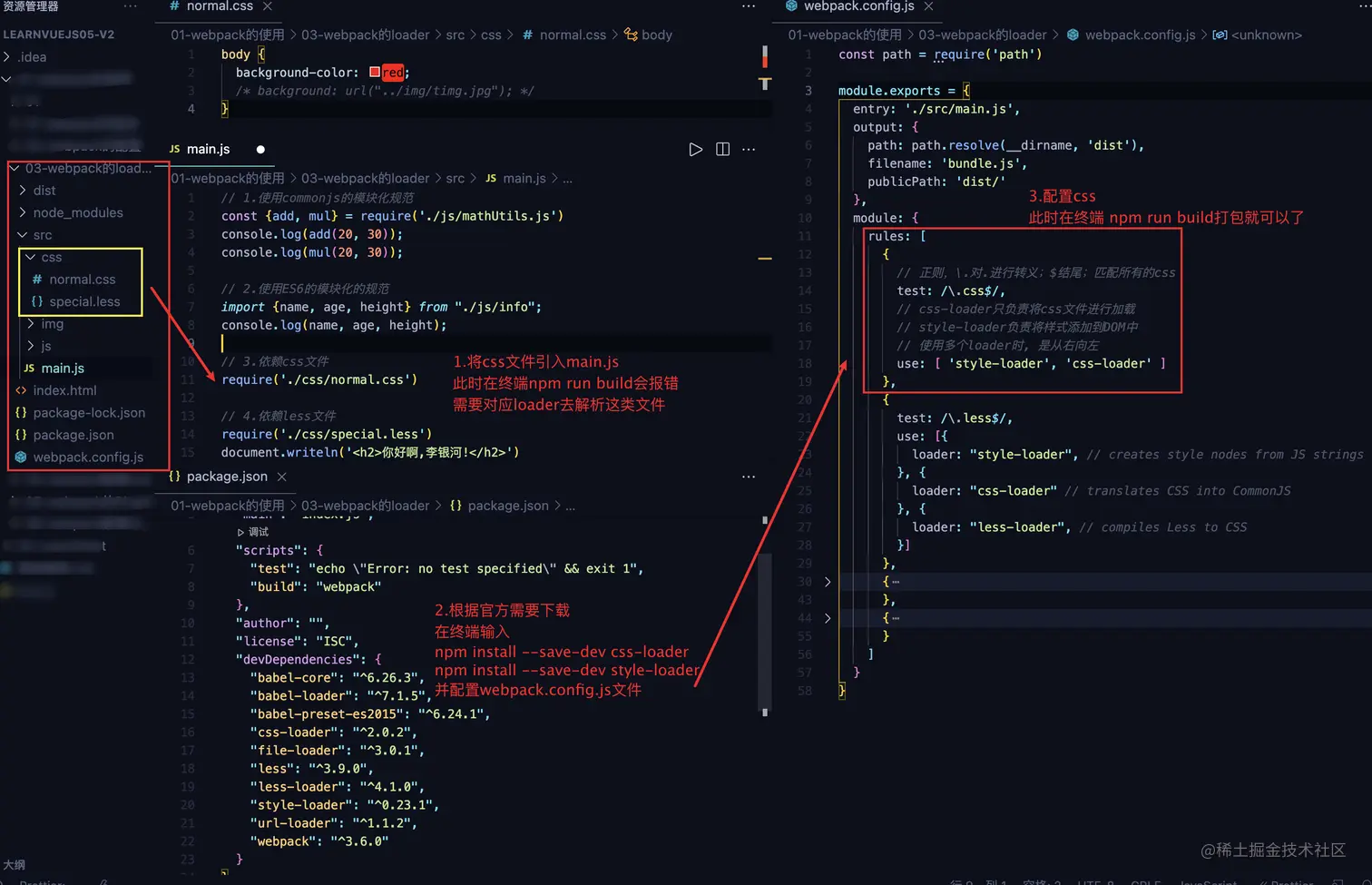Click 03-webpack的loader breadcrumb in webpack.config.js editor
Screen dimensions: 1372x885
pyautogui.click(x=983, y=34)
